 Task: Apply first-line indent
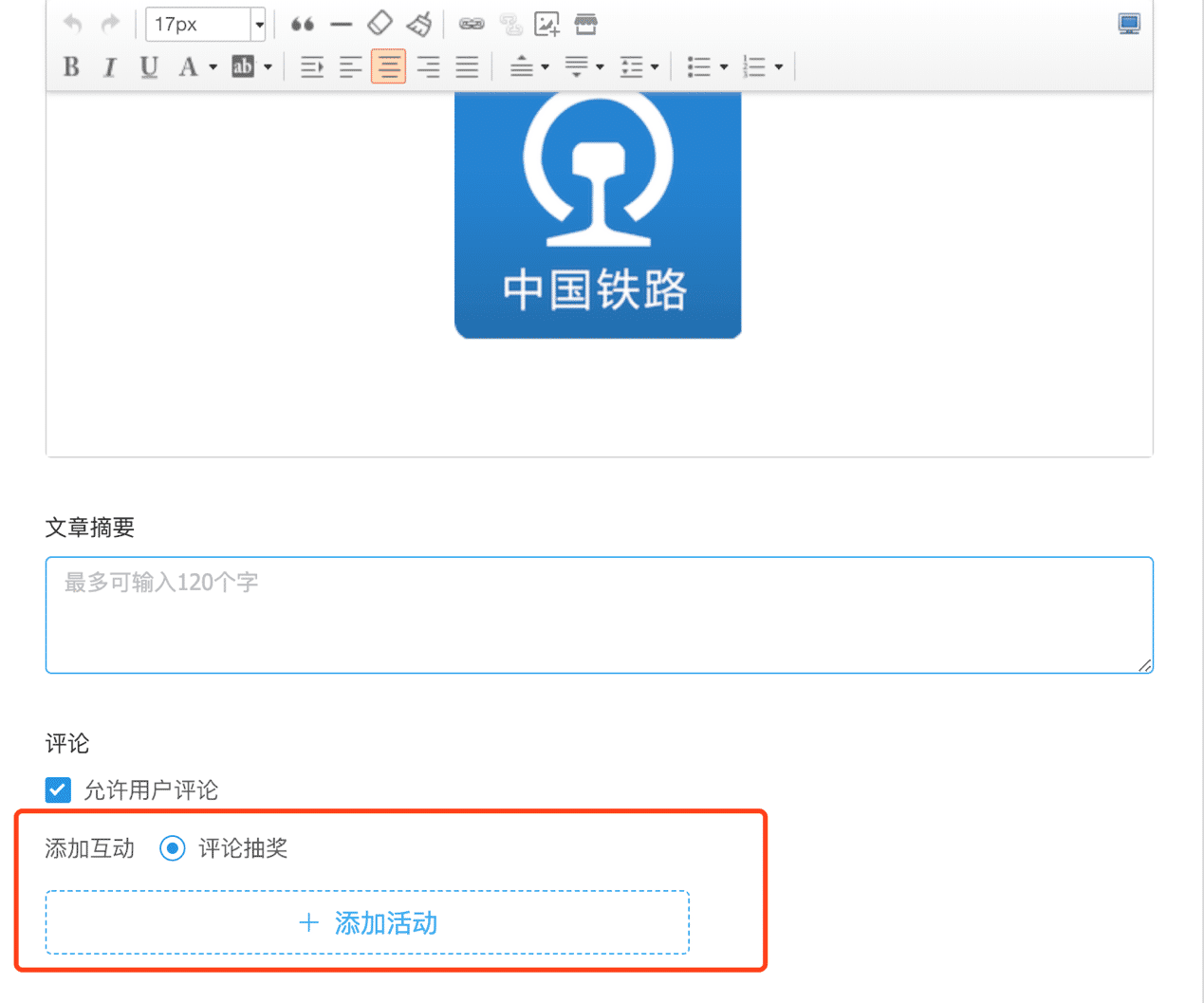(x=311, y=66)
